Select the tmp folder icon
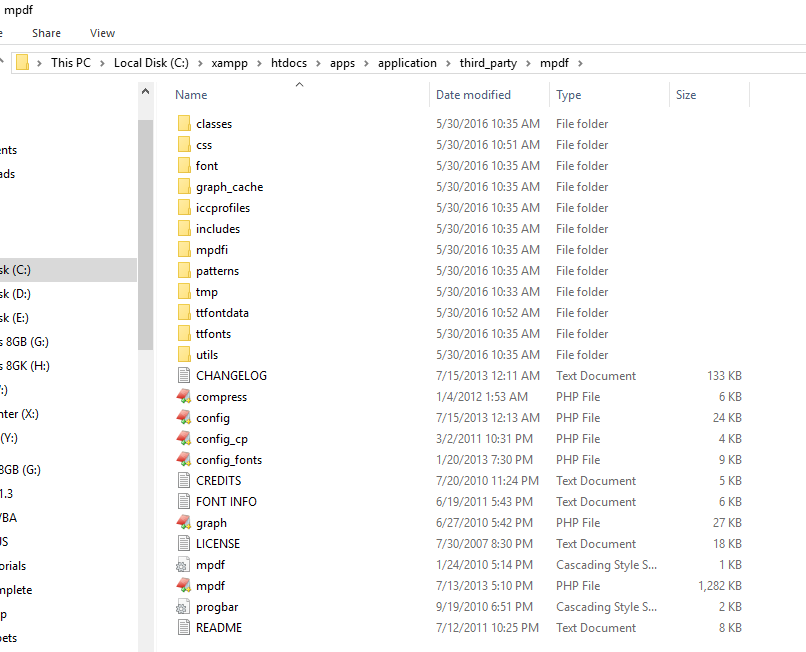Viewport: 806px width, 652px height. pyautogui.click(x=184, y=292)
